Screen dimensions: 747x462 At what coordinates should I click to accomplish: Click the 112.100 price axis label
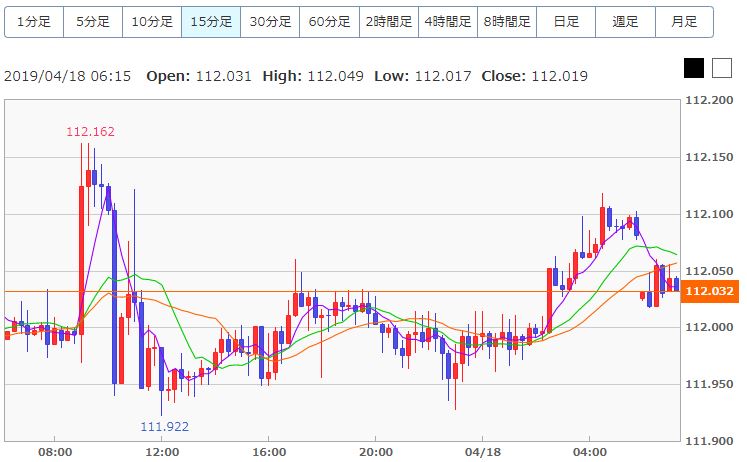(709, 214)
